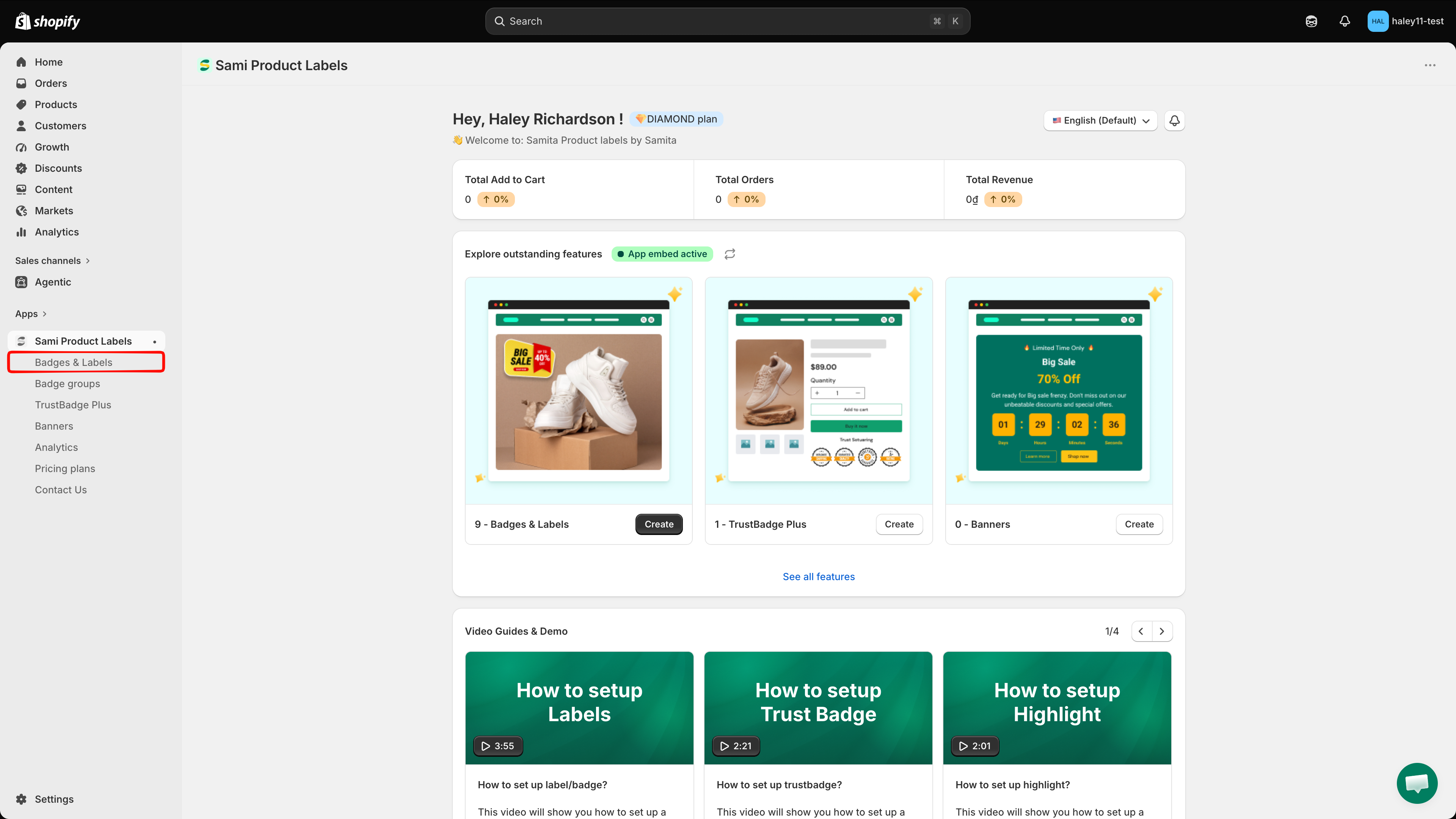Click the See all features link
The width and height of the screenshot is (1456, 819).
tap(819, 576)
